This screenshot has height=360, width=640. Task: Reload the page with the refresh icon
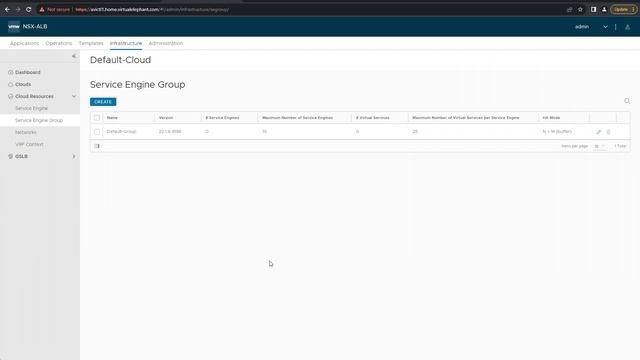(x=29, y=9)
